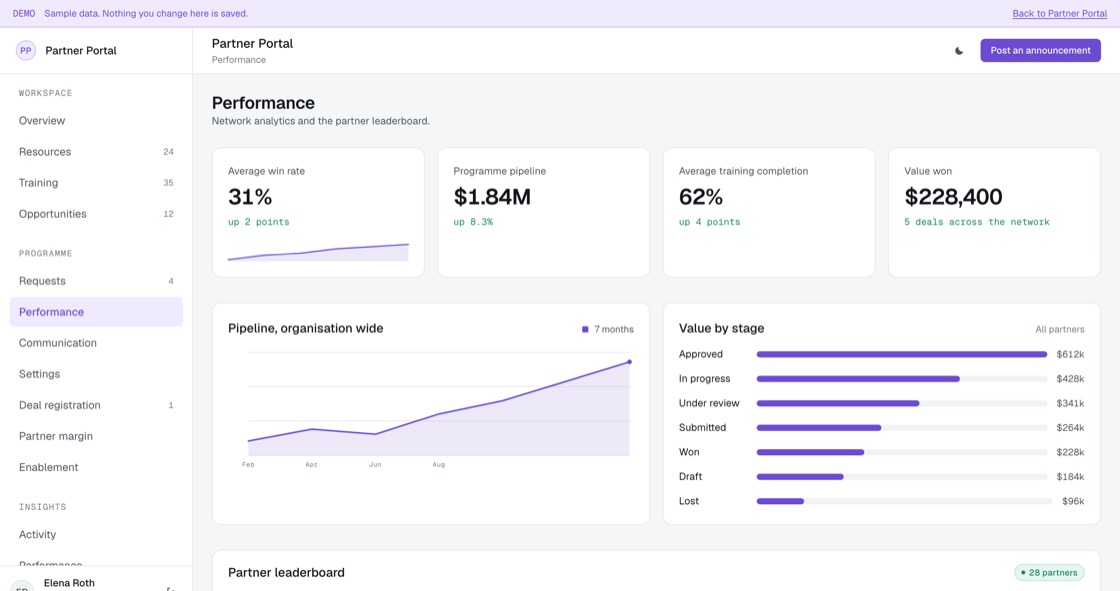Open the Partner margin page

(96, 436)
